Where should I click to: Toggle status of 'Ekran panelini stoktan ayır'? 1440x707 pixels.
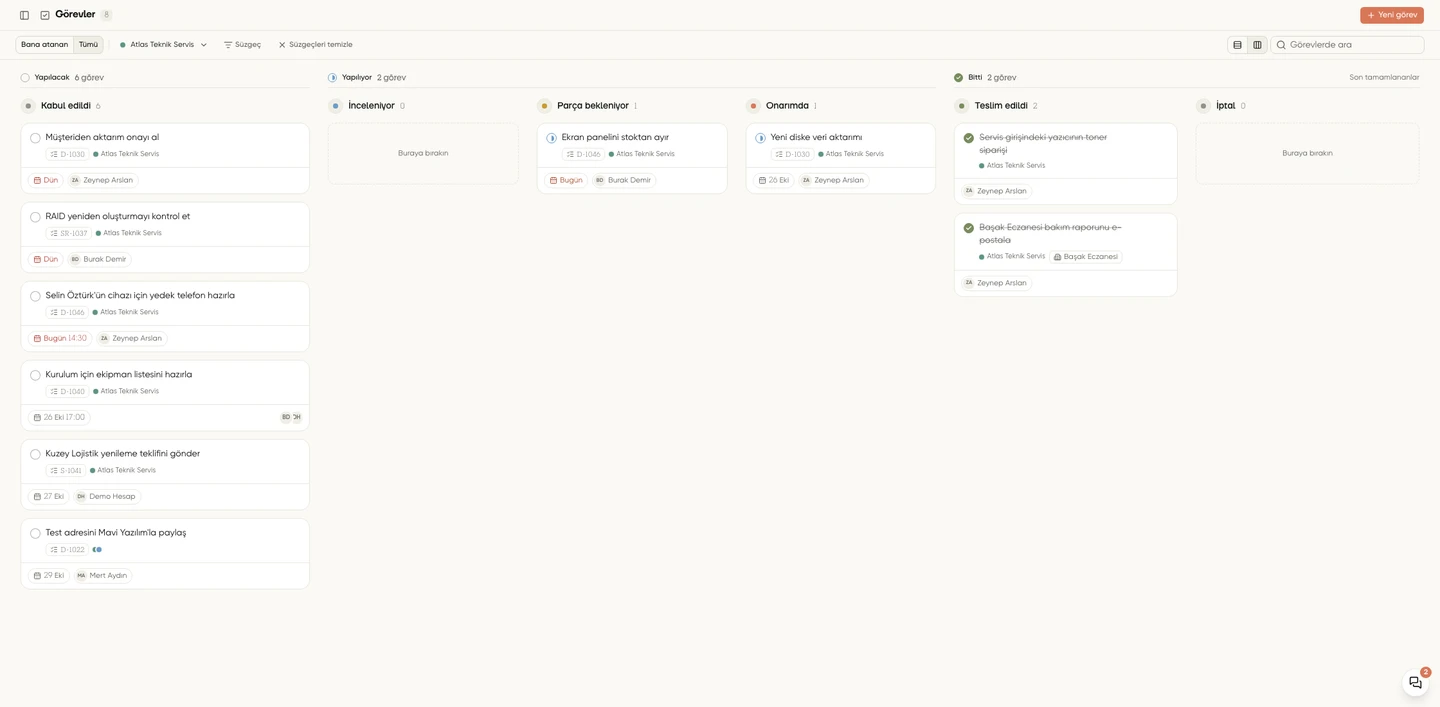coord(551,138)
